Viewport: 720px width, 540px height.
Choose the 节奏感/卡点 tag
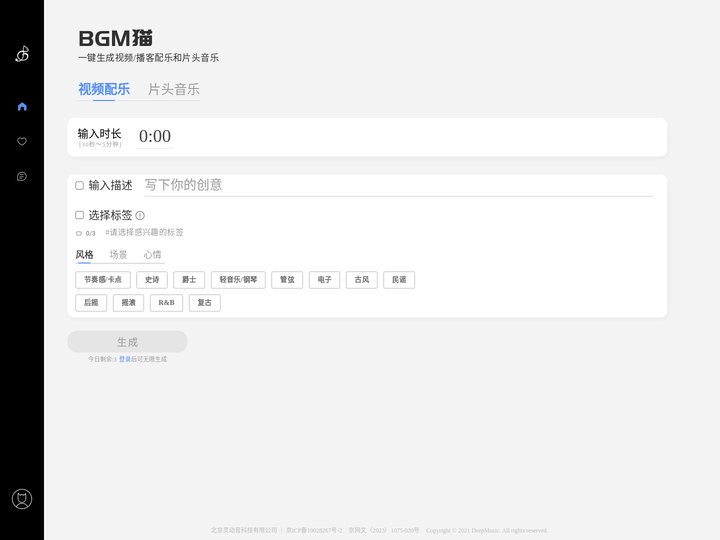click(103, 280)
